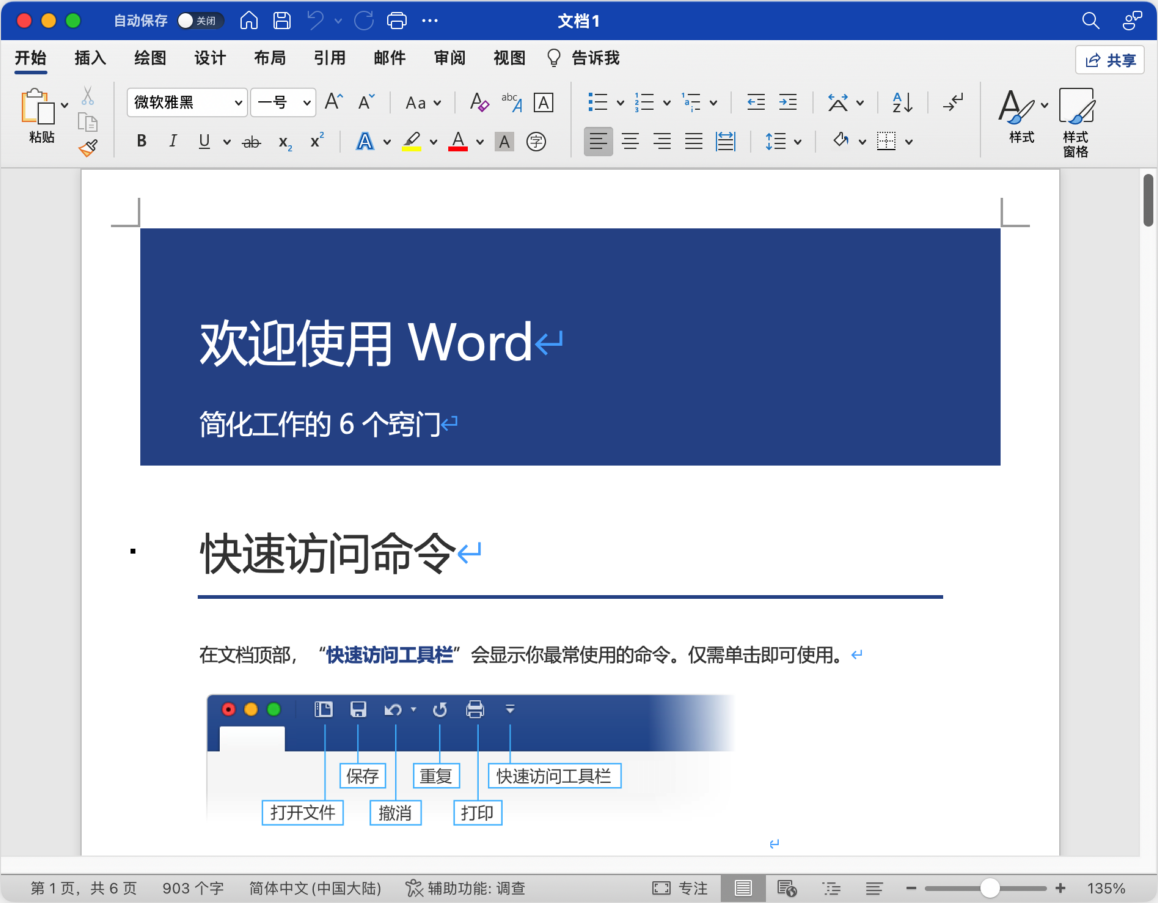Image resolution: width=1158 pixels, height=903 pixels.
Task: Click the word count in status bar
Action: point(192,887)
